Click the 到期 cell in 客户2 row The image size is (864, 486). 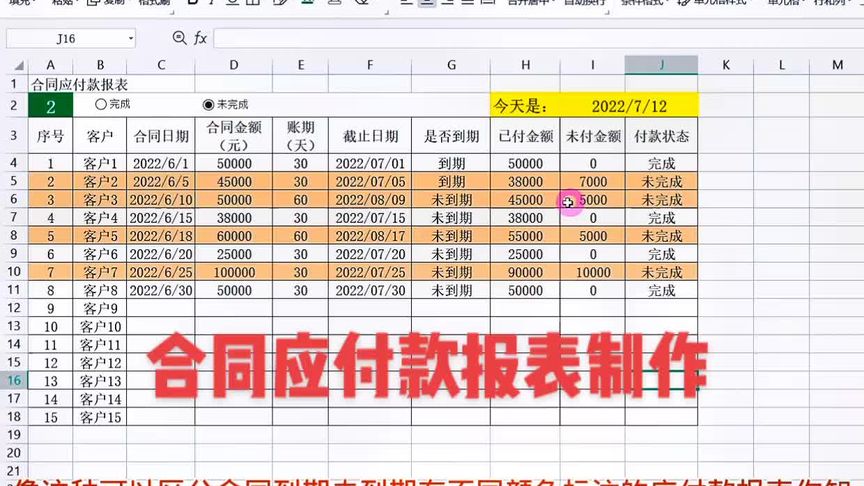pos(451,182)
